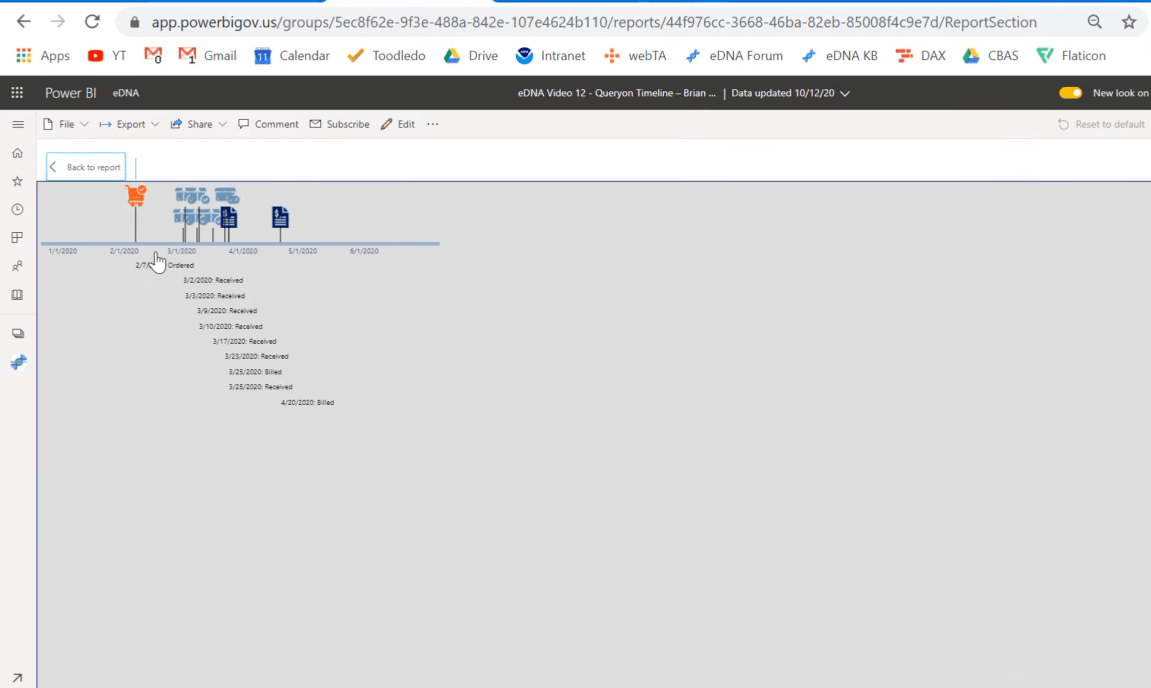This screenshot has height=688, width=1151.
Task: Open the Apps bookmarks shortcut
Action: tap(43, 56)
